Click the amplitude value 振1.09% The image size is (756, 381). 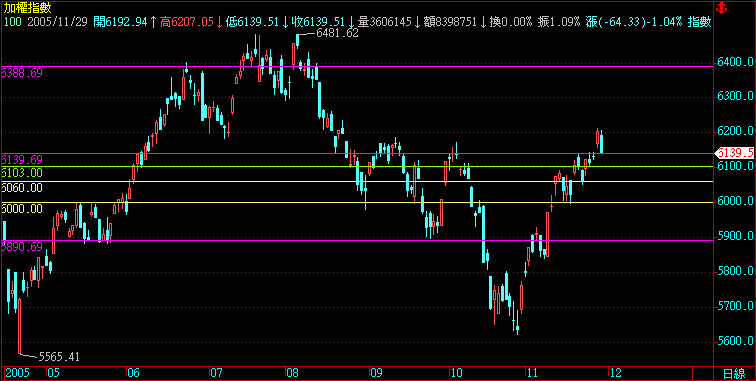(x=559, y=22)
